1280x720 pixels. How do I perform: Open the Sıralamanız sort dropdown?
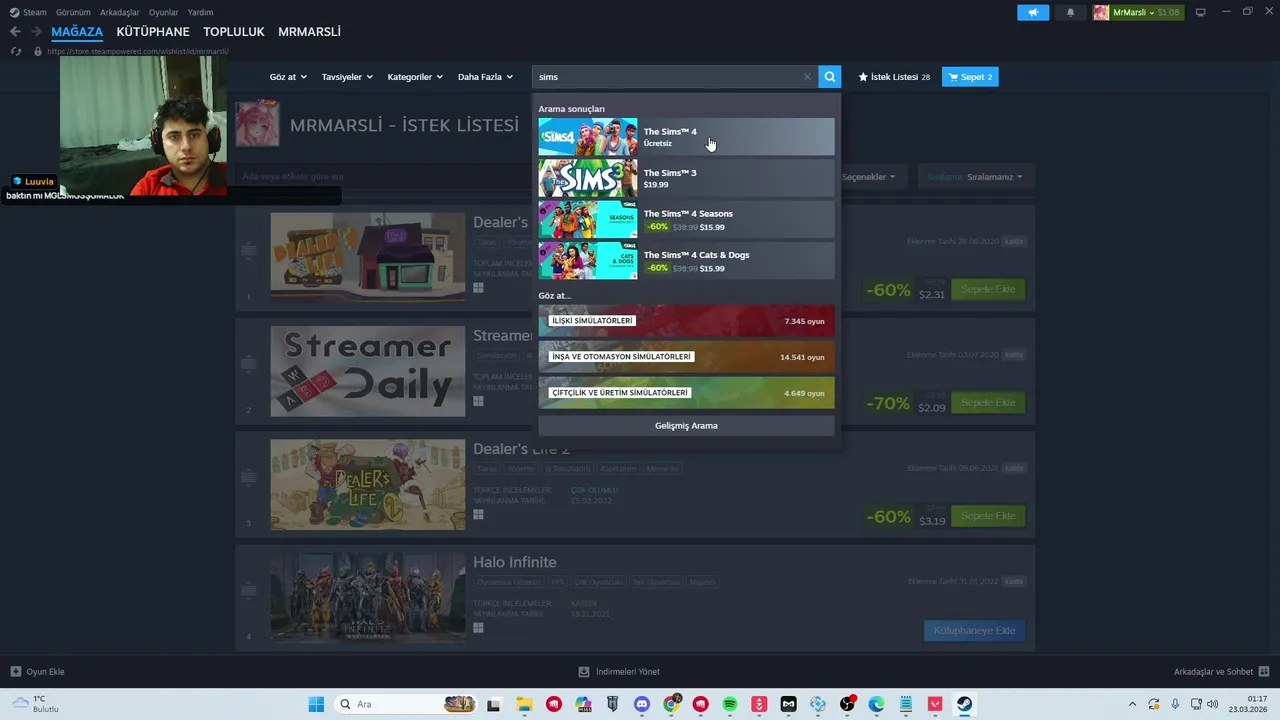point(974,177)
